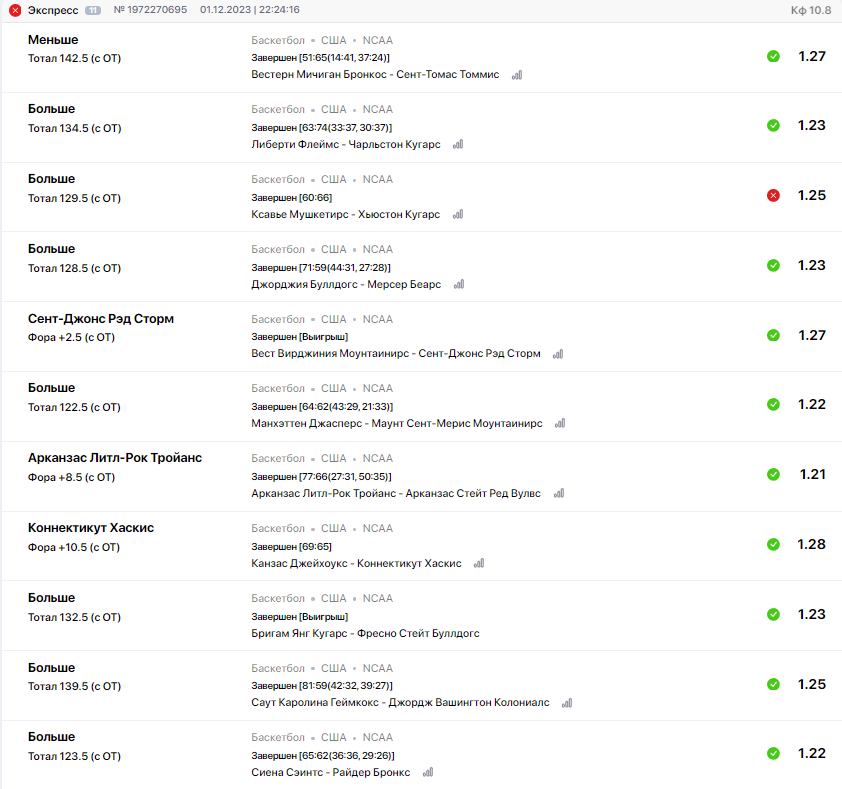Screen dimensions: 842x789
Task: Click the total odds Кф 10.8
Action: 811,10
